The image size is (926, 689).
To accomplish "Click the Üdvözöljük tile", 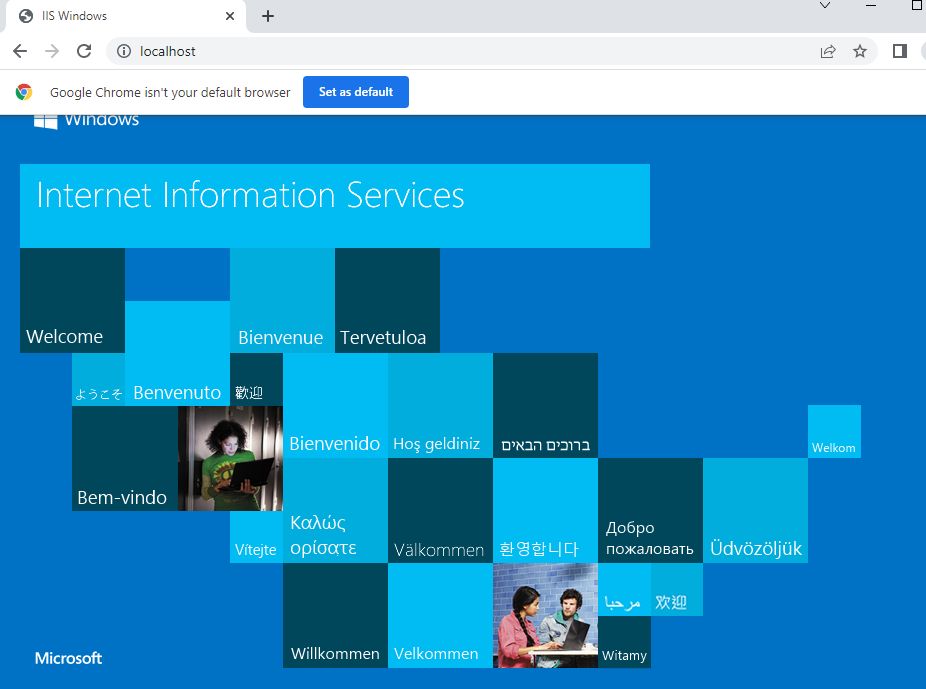I will 755,511.
